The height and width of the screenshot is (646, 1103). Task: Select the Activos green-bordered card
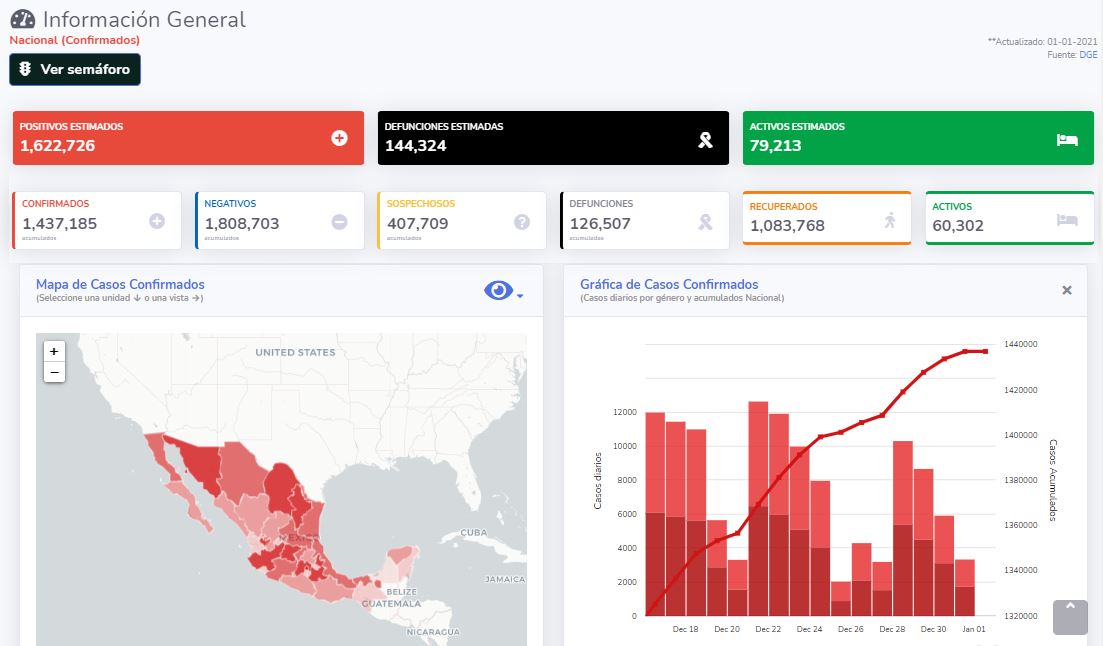point(1009,218)
